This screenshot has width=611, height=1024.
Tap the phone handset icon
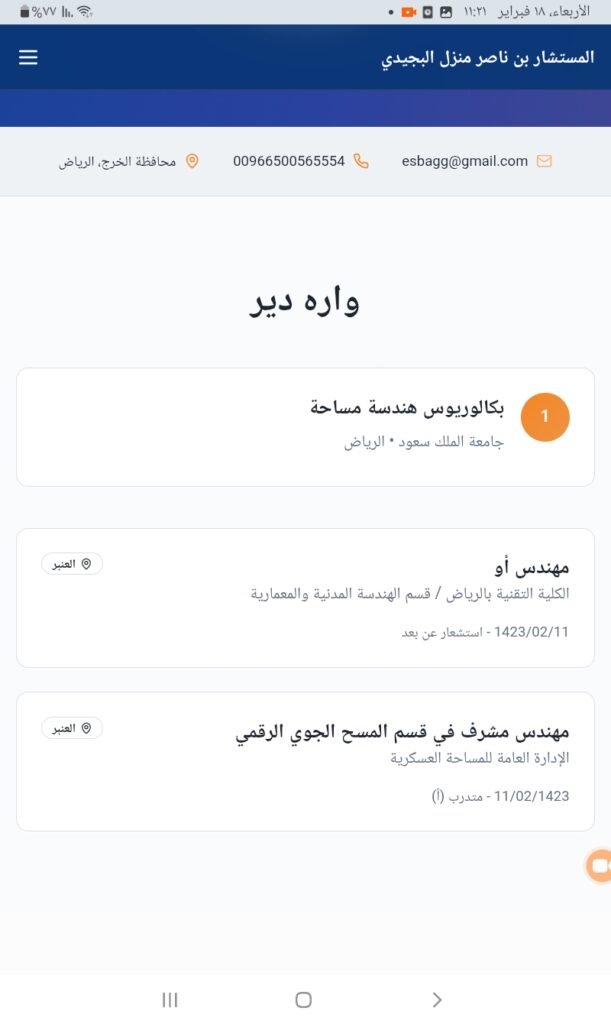click(x=361, y=161)
